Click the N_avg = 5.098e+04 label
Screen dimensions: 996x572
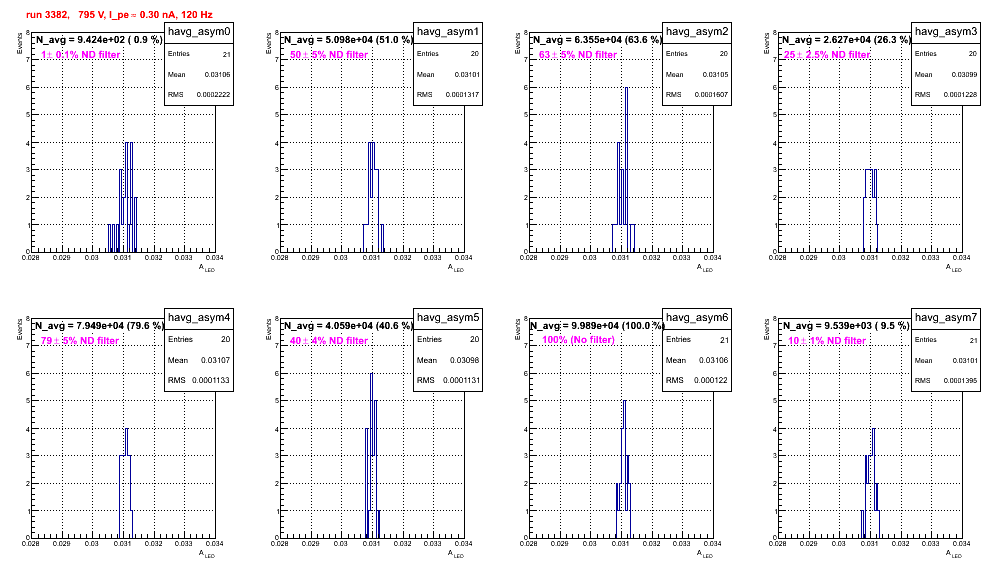348,40
